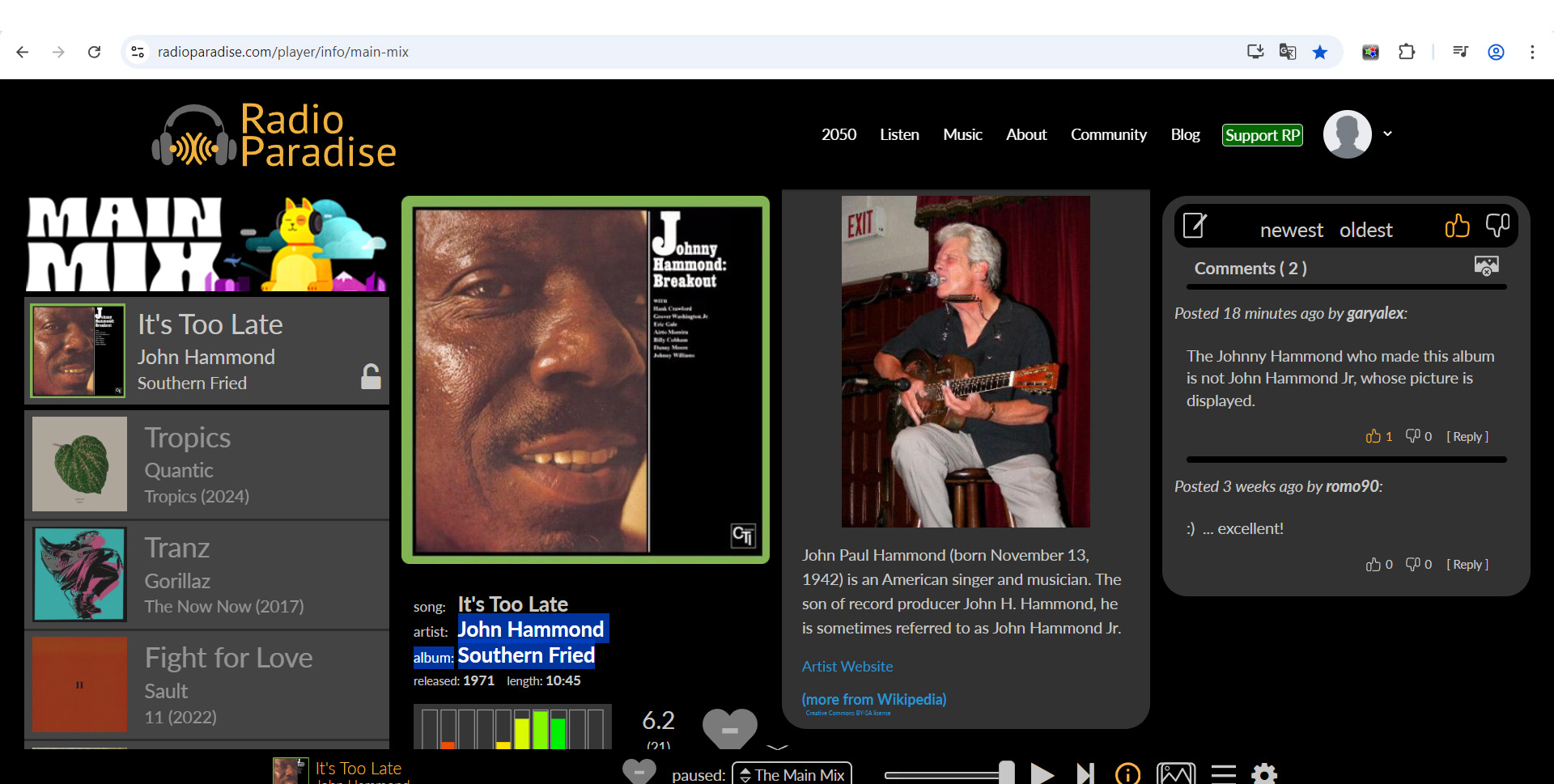Click the John Hammond artist name link
Image resolution: width=1554 pixels, height=784 pixels.
[531, 629]
